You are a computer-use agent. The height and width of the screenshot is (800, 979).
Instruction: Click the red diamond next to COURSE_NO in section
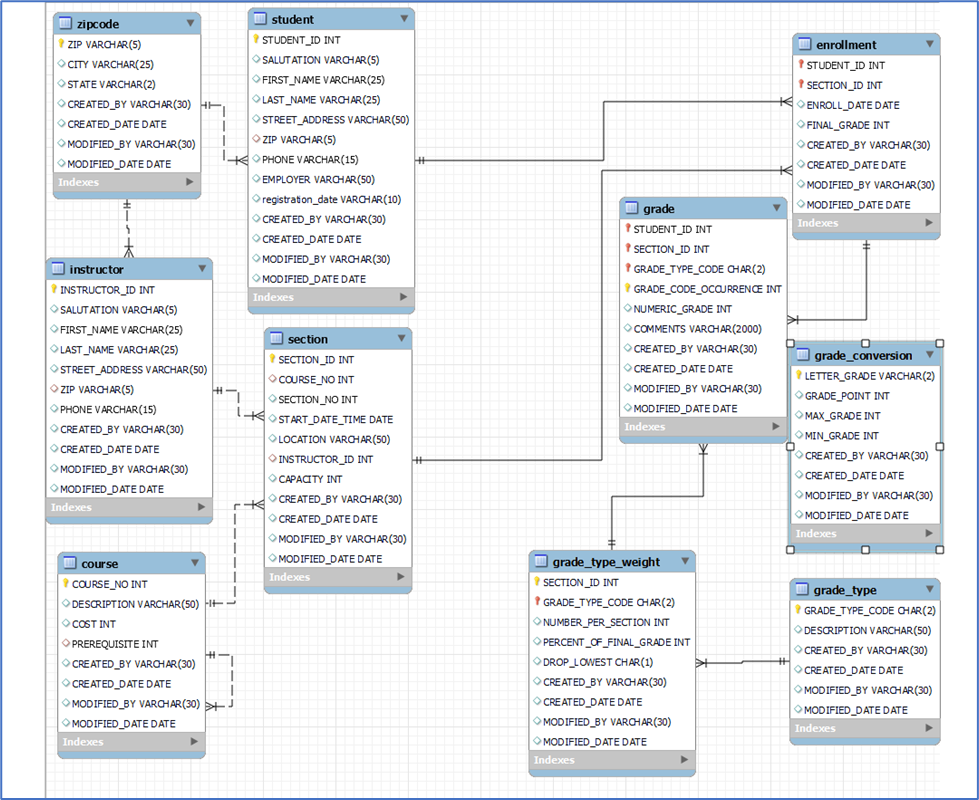270,379
